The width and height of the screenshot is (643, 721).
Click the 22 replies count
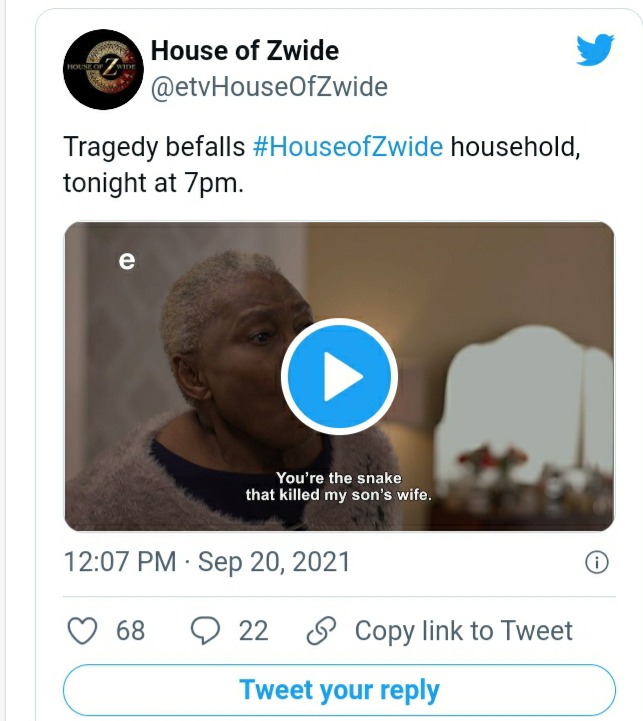pyautogui.click(x=253, y=630)
